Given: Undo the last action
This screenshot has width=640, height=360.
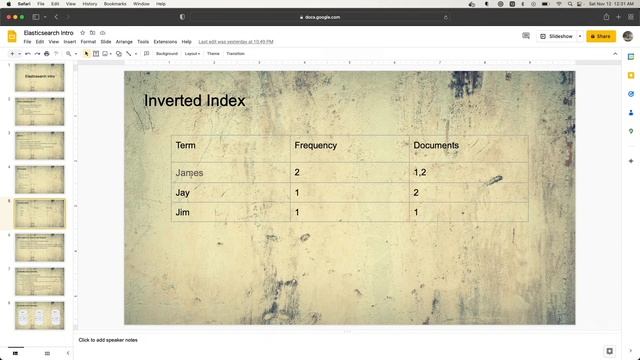Looking at the screenshot, I should pos(28,53).
